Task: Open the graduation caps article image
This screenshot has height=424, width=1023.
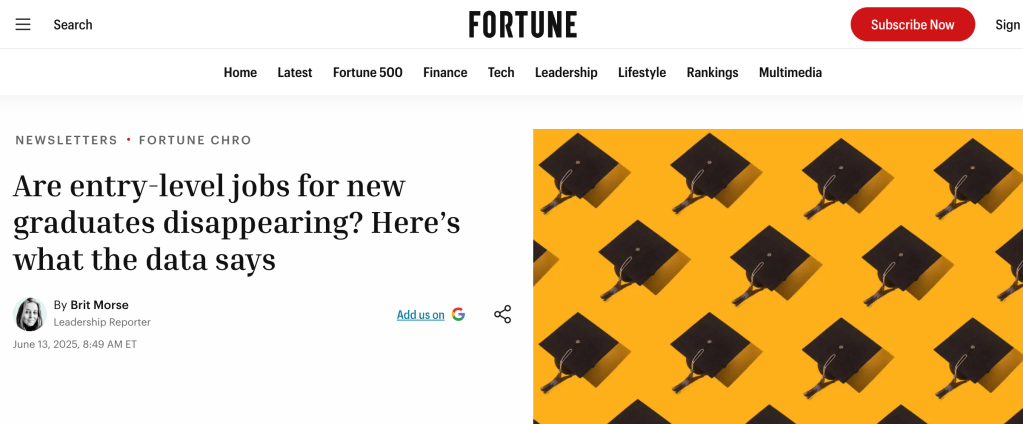Action: (x=778, y=276)
